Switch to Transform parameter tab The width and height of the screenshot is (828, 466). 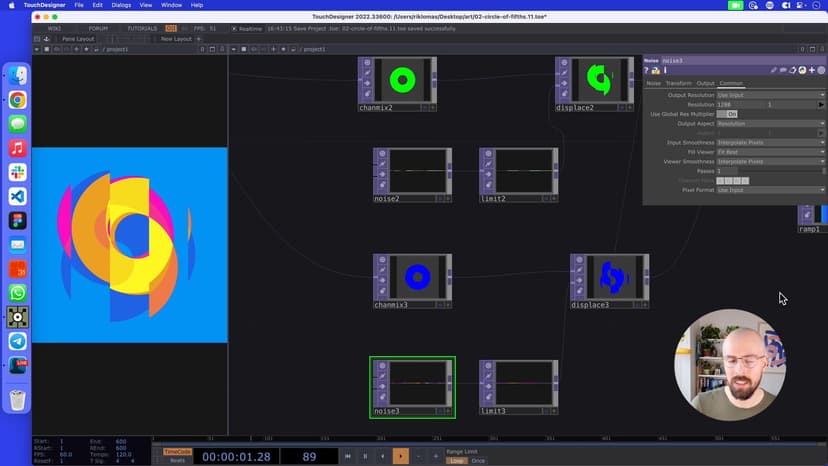click(678, 83)
